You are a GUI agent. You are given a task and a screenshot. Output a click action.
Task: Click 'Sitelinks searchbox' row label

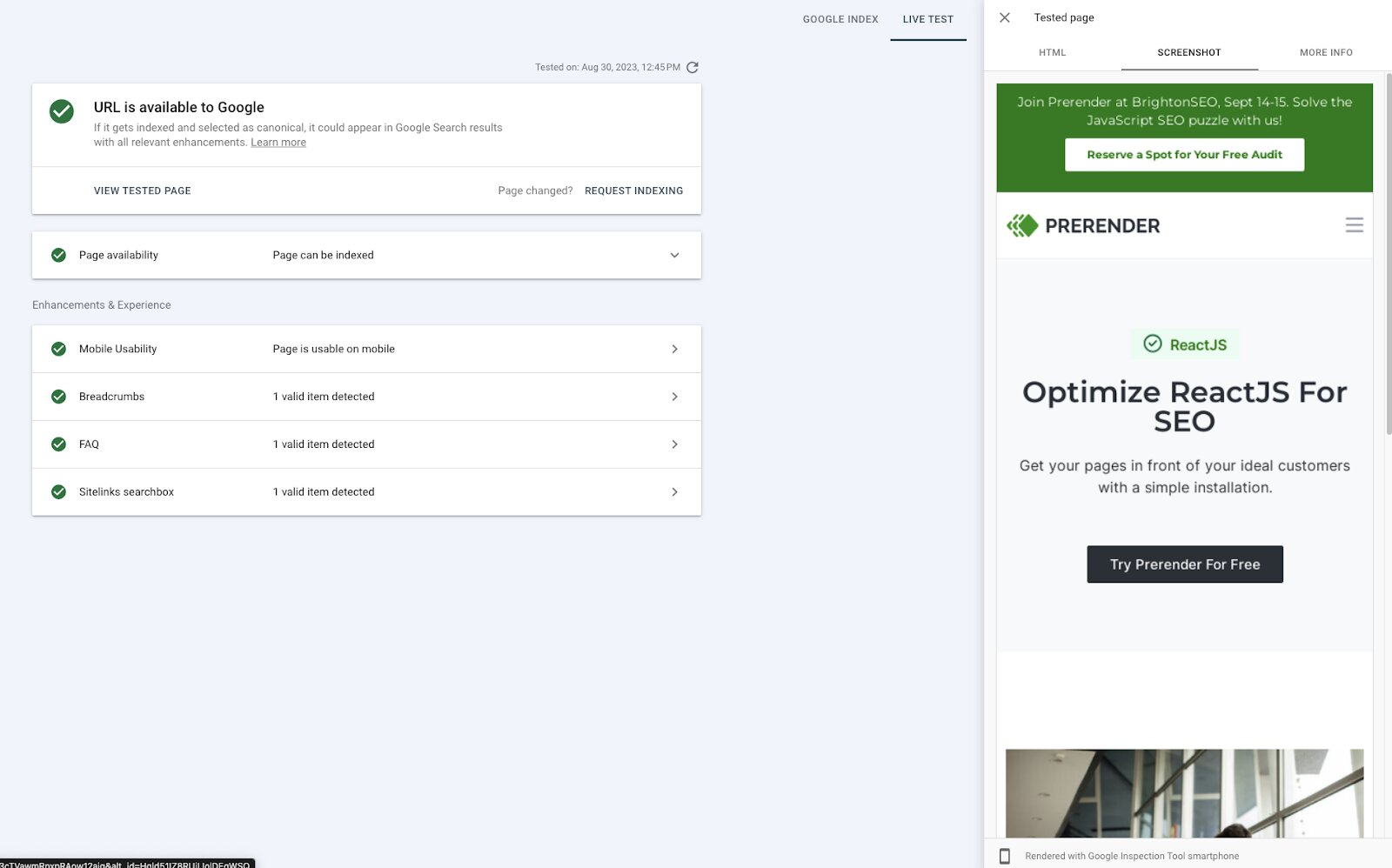pyautogui.click(x=126, y=492)
